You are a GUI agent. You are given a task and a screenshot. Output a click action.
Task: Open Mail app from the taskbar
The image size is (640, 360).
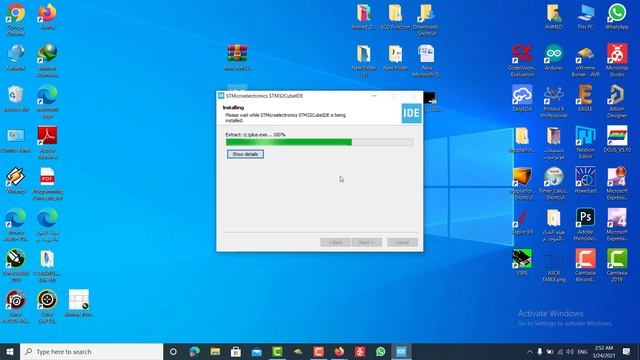[x=256, y=351]
